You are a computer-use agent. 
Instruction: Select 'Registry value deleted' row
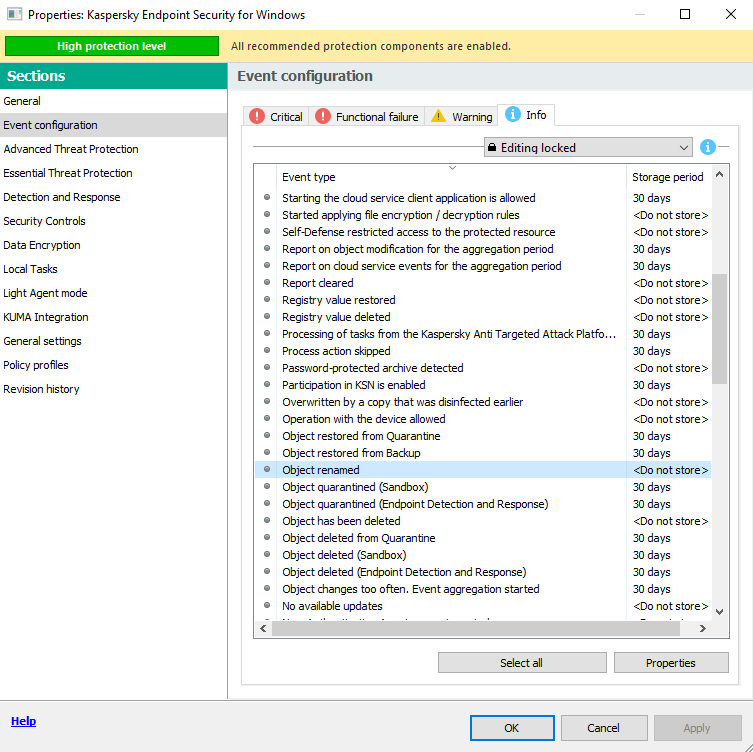tap(483, 317)
